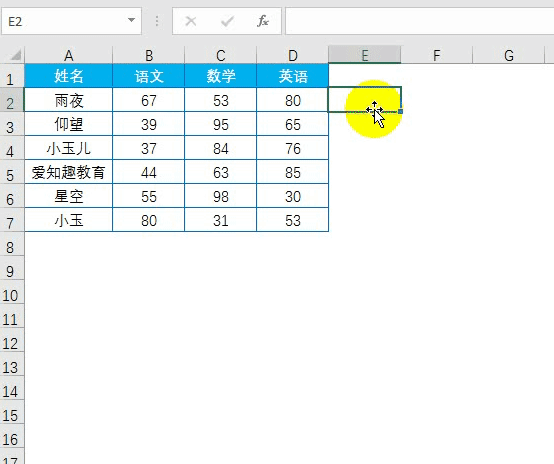Click the 数学 header cell

click(220, 76)
